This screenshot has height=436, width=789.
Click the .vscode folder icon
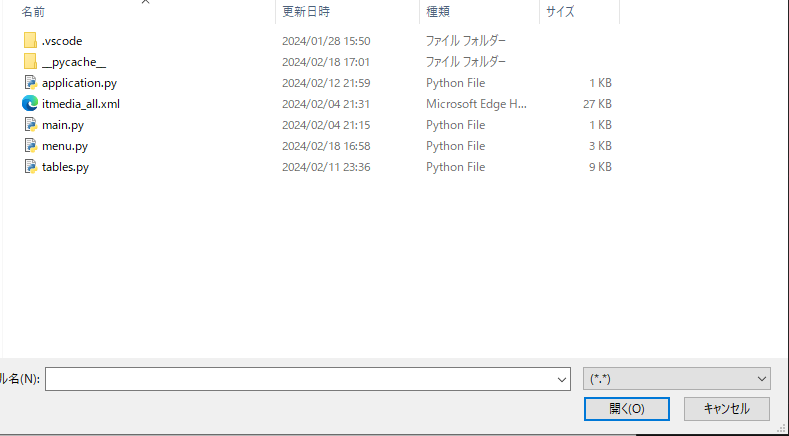(x=30, y=41)
